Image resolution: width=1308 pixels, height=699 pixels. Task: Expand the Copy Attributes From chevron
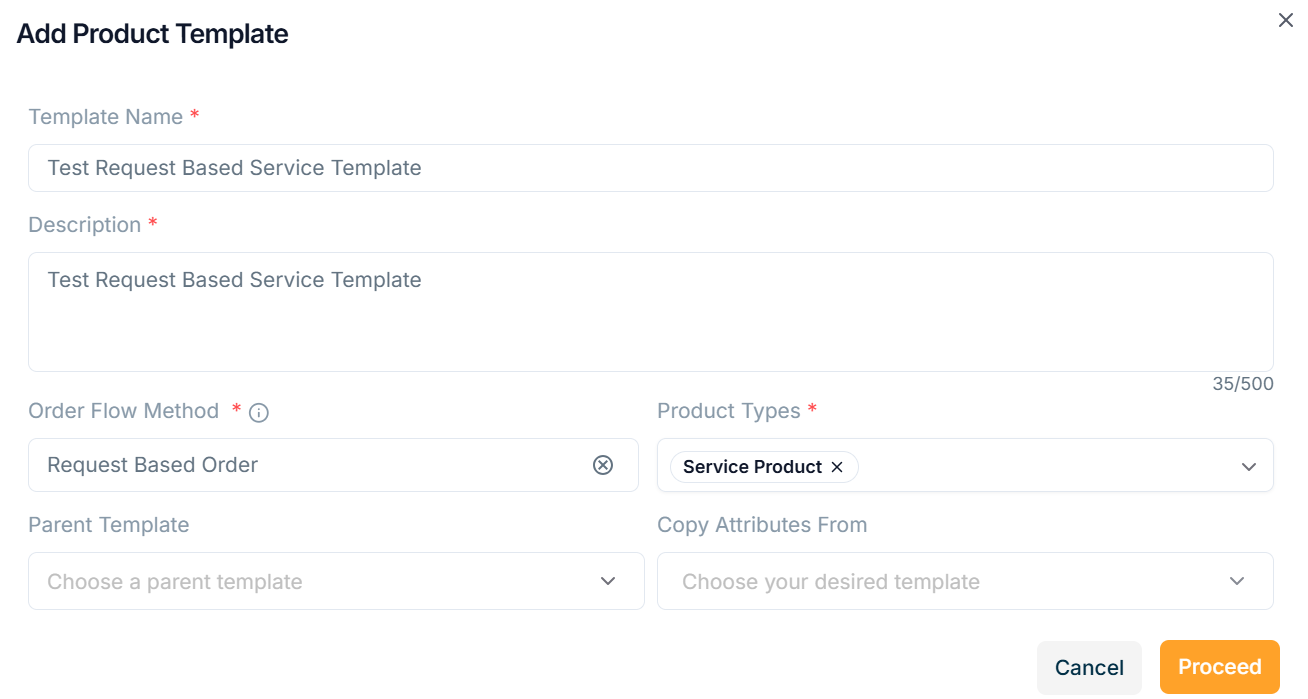(x=1237, y=581)
